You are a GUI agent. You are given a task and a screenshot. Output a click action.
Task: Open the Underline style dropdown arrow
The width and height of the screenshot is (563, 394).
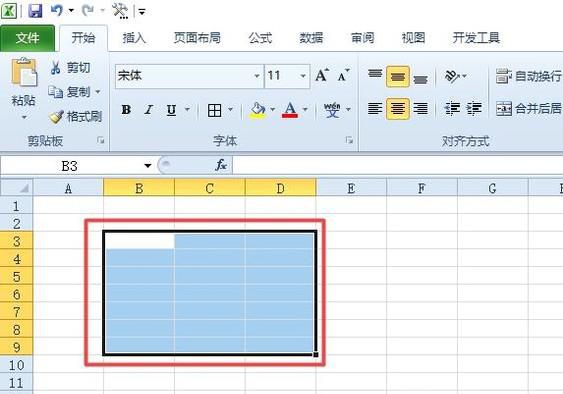pyautogui.click(x=187, y=109)
